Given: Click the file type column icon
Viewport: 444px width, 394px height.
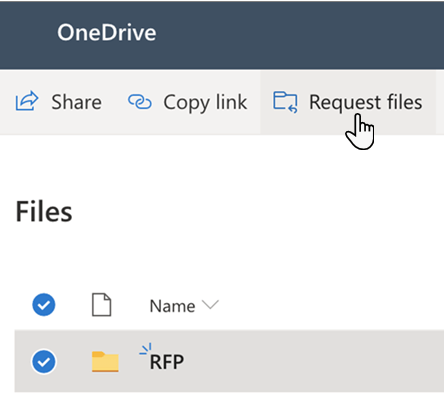Looking at the screenshot, I should 101,305.
